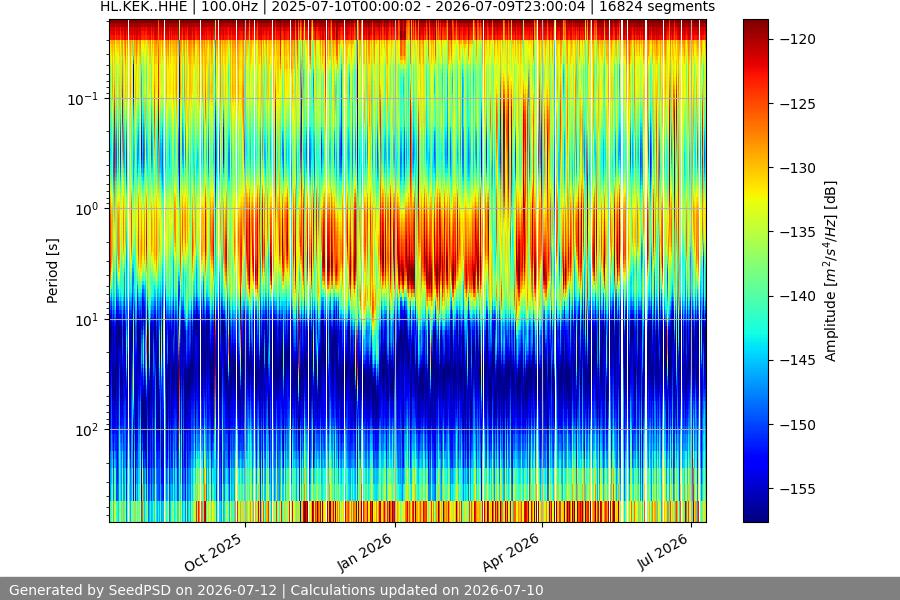Click the 'Jan 2026' x-axis label
Viewport: 900px width, 600px height.
coord(364,552)
